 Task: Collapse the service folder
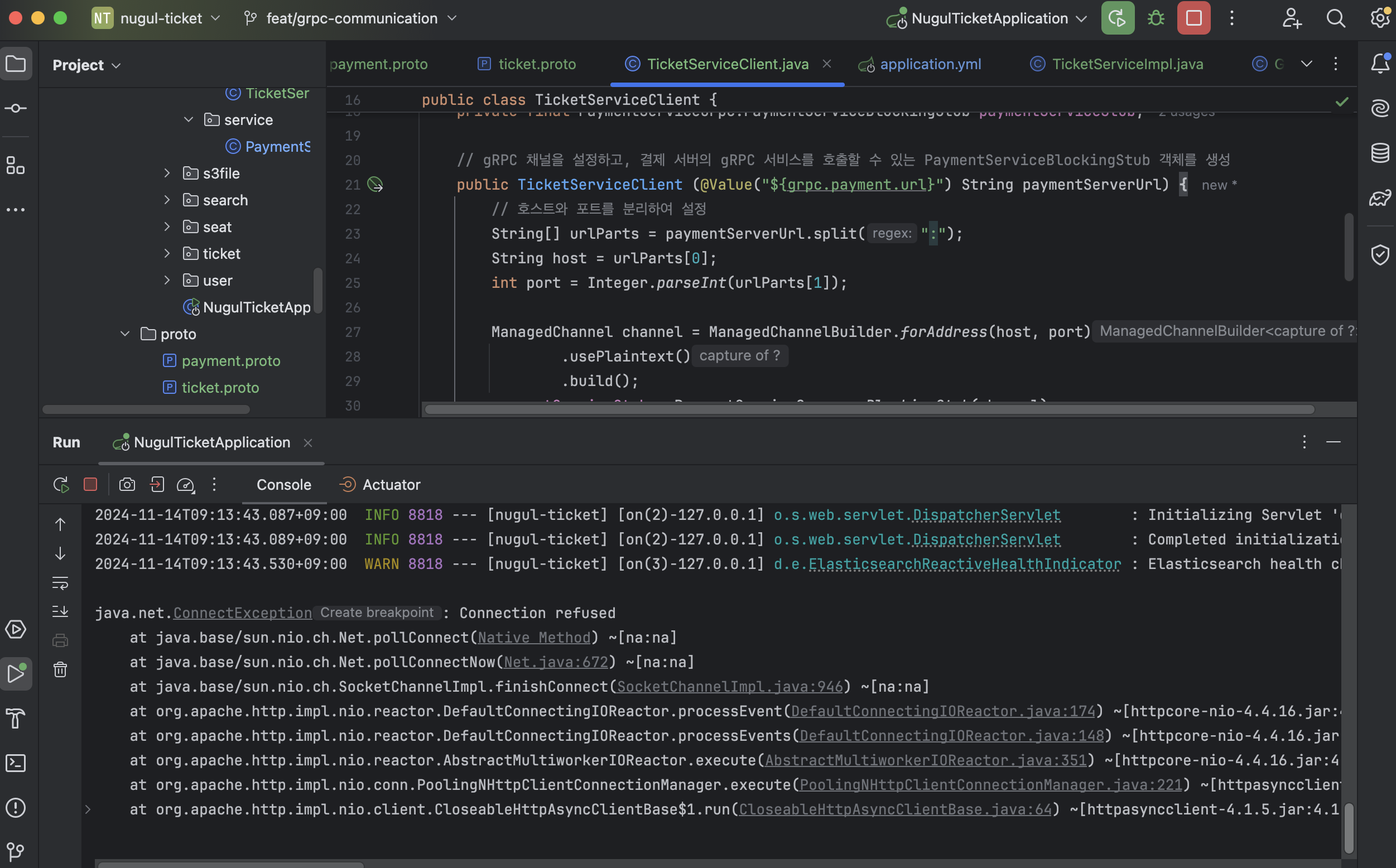point(188,119)
